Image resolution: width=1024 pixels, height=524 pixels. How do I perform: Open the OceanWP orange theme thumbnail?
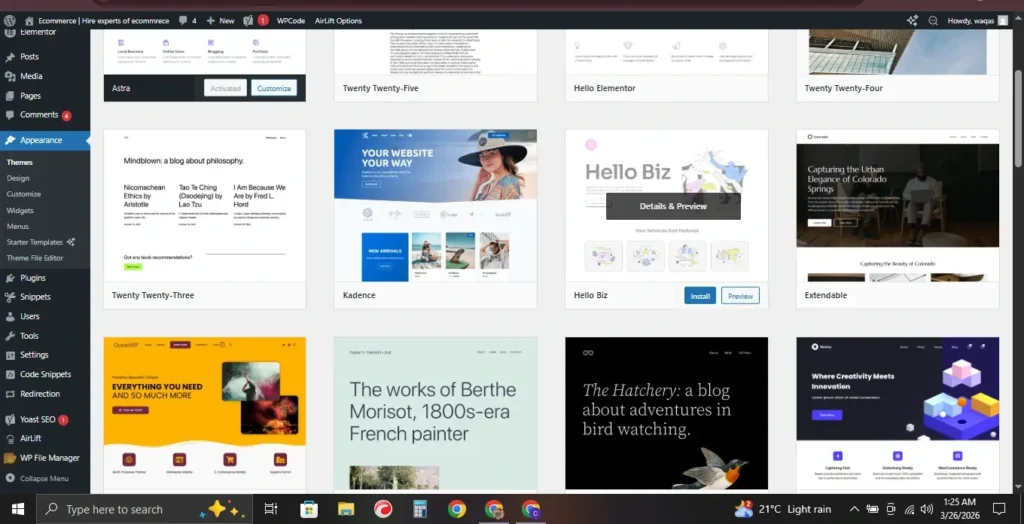coord(204,414)
